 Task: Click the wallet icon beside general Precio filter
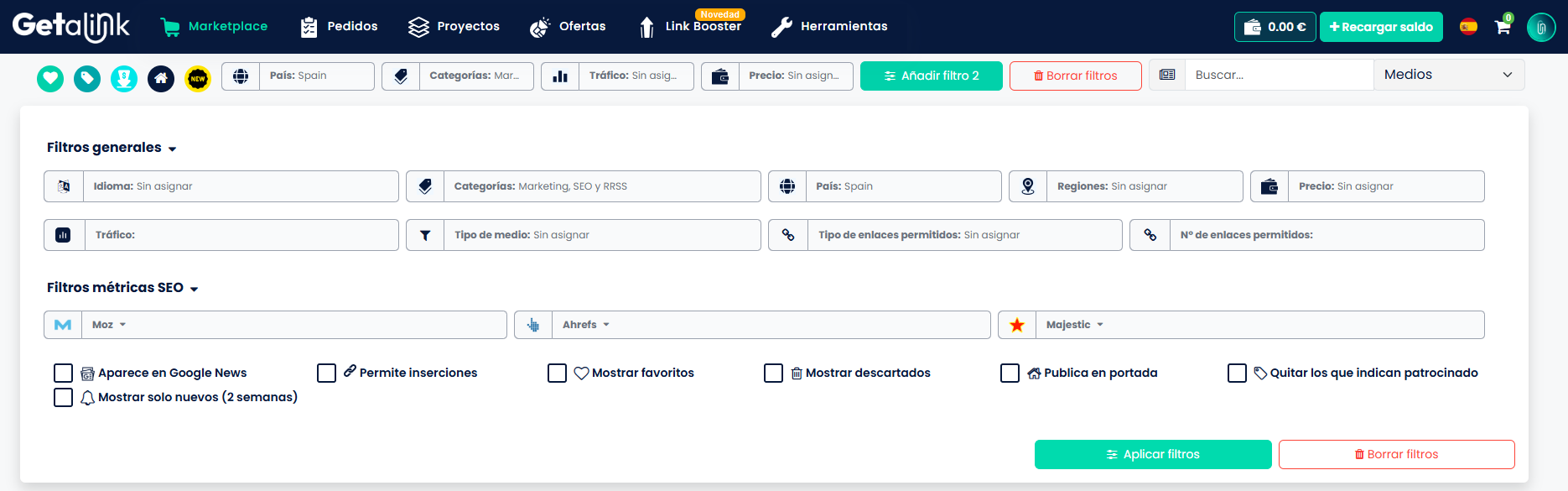tap(1269, 186)
